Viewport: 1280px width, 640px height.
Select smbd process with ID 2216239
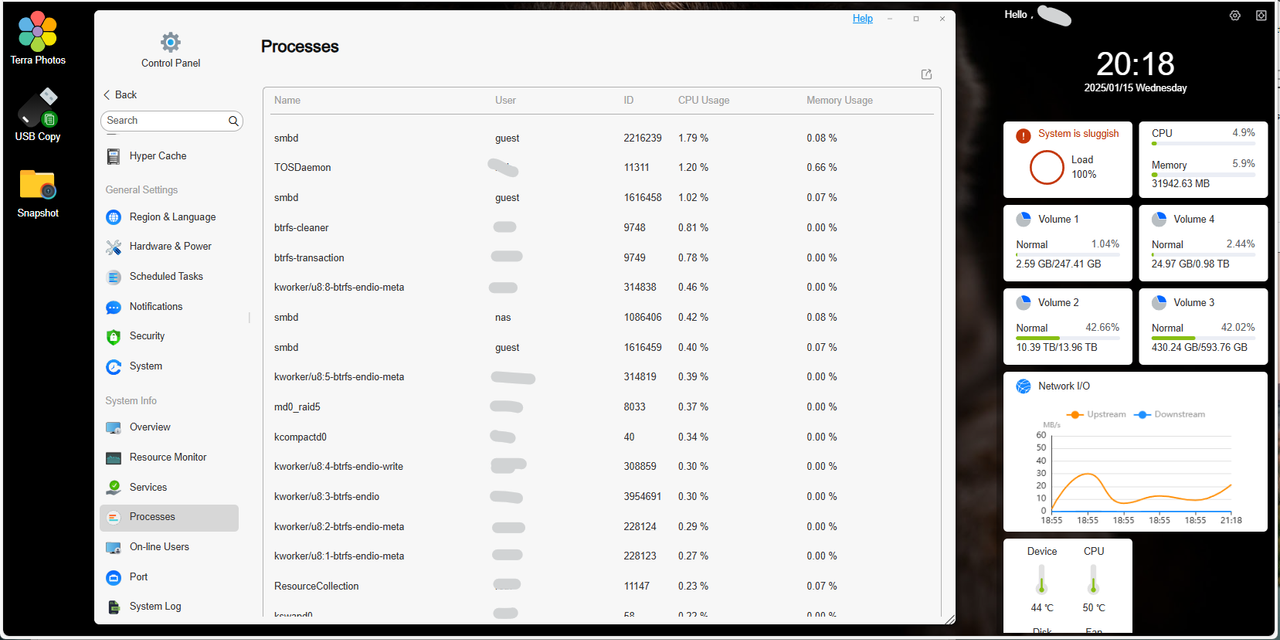[602, 138]
